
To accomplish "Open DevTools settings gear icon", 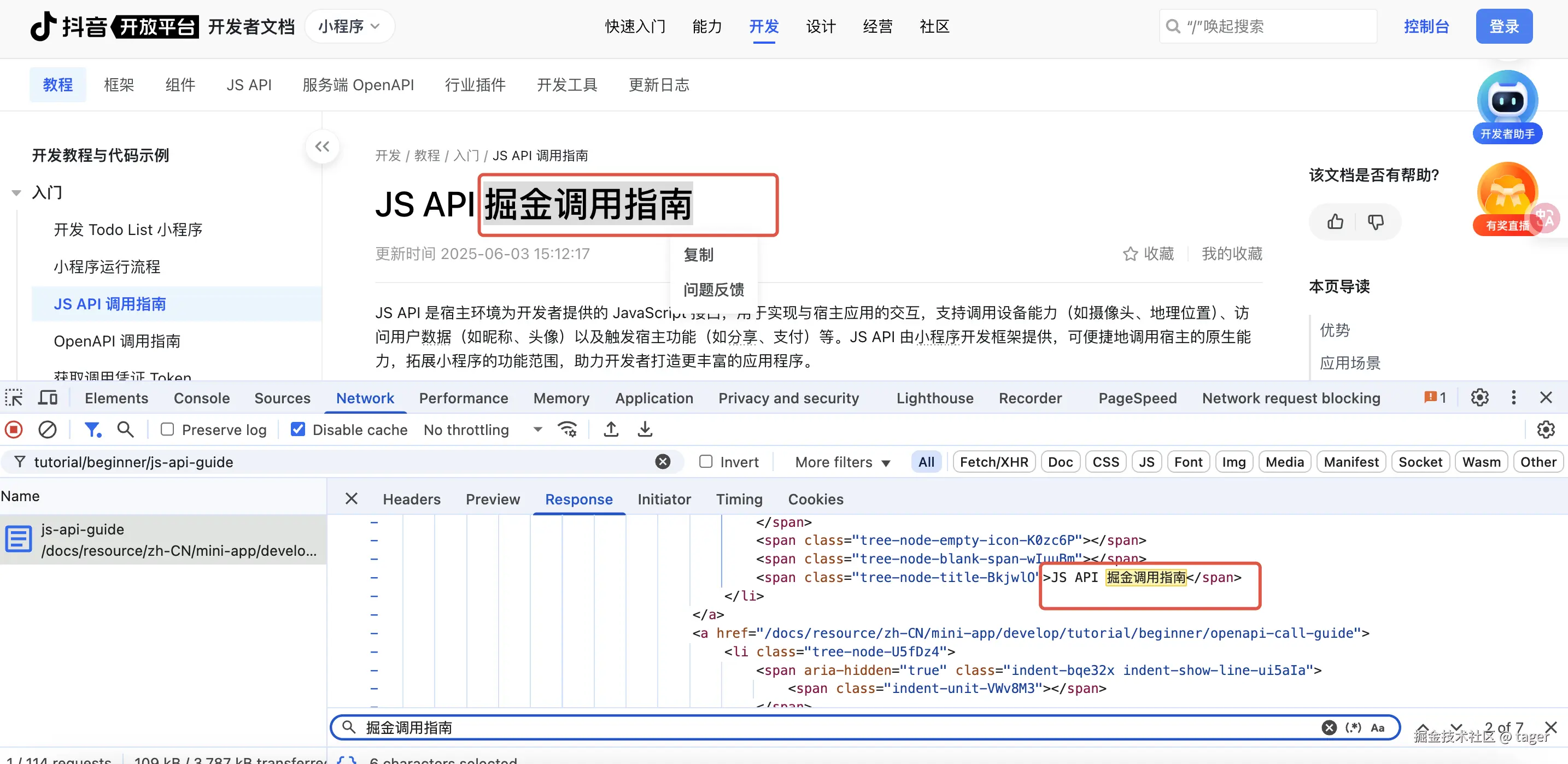I will [1479, 398].
